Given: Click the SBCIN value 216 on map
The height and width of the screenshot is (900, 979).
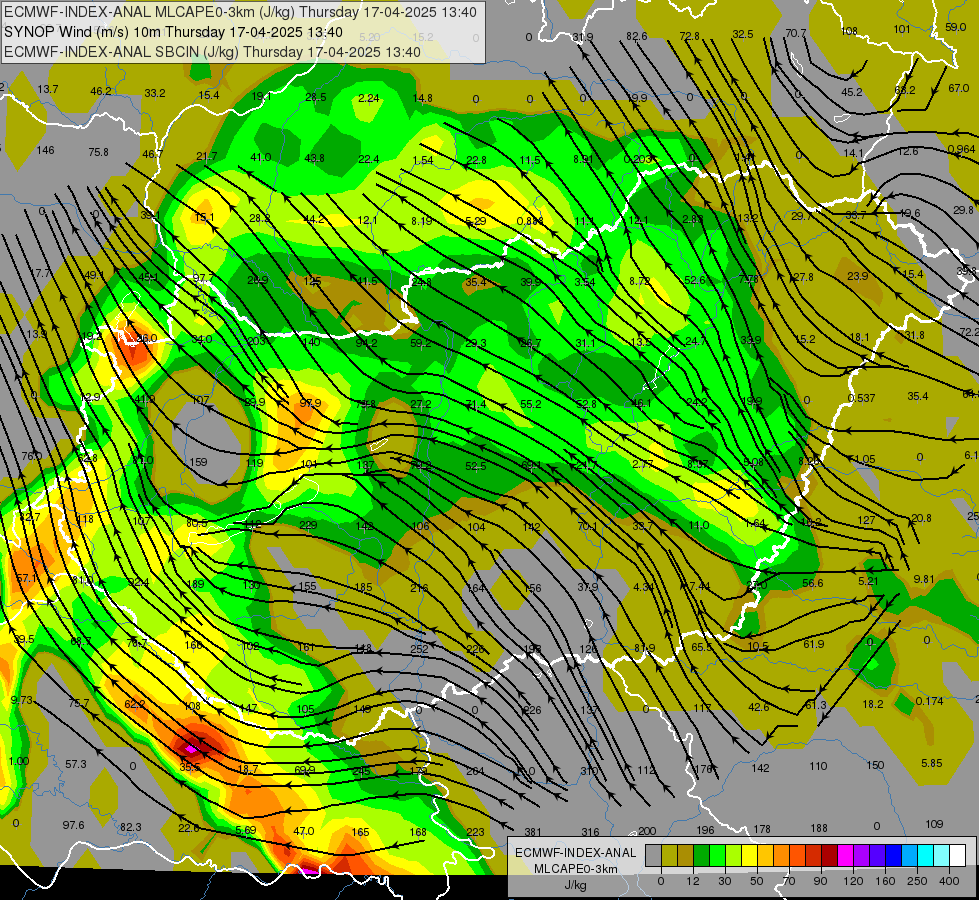Looking at the screenshot, I should (x=419, y=588).
